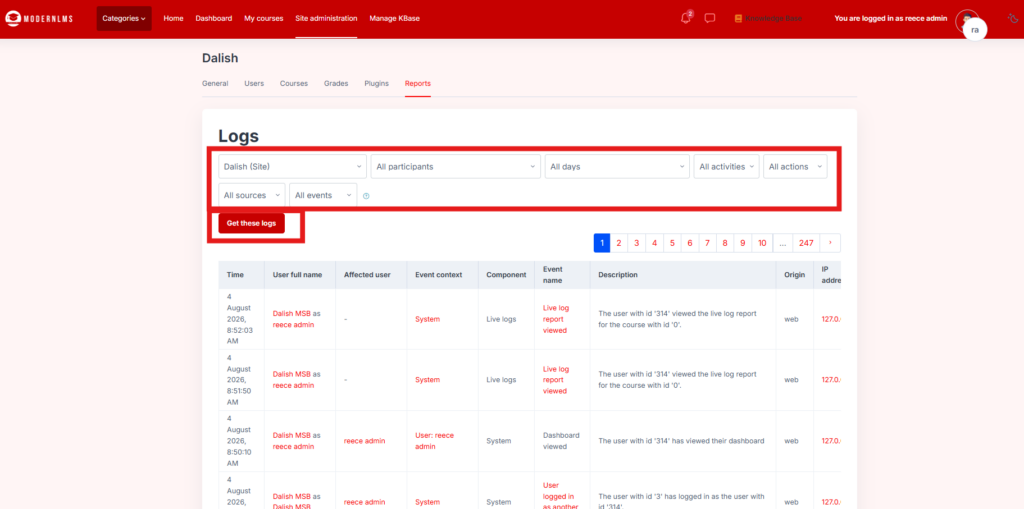
Task: Switch to the Grades tab
Action: click(336, 84)
